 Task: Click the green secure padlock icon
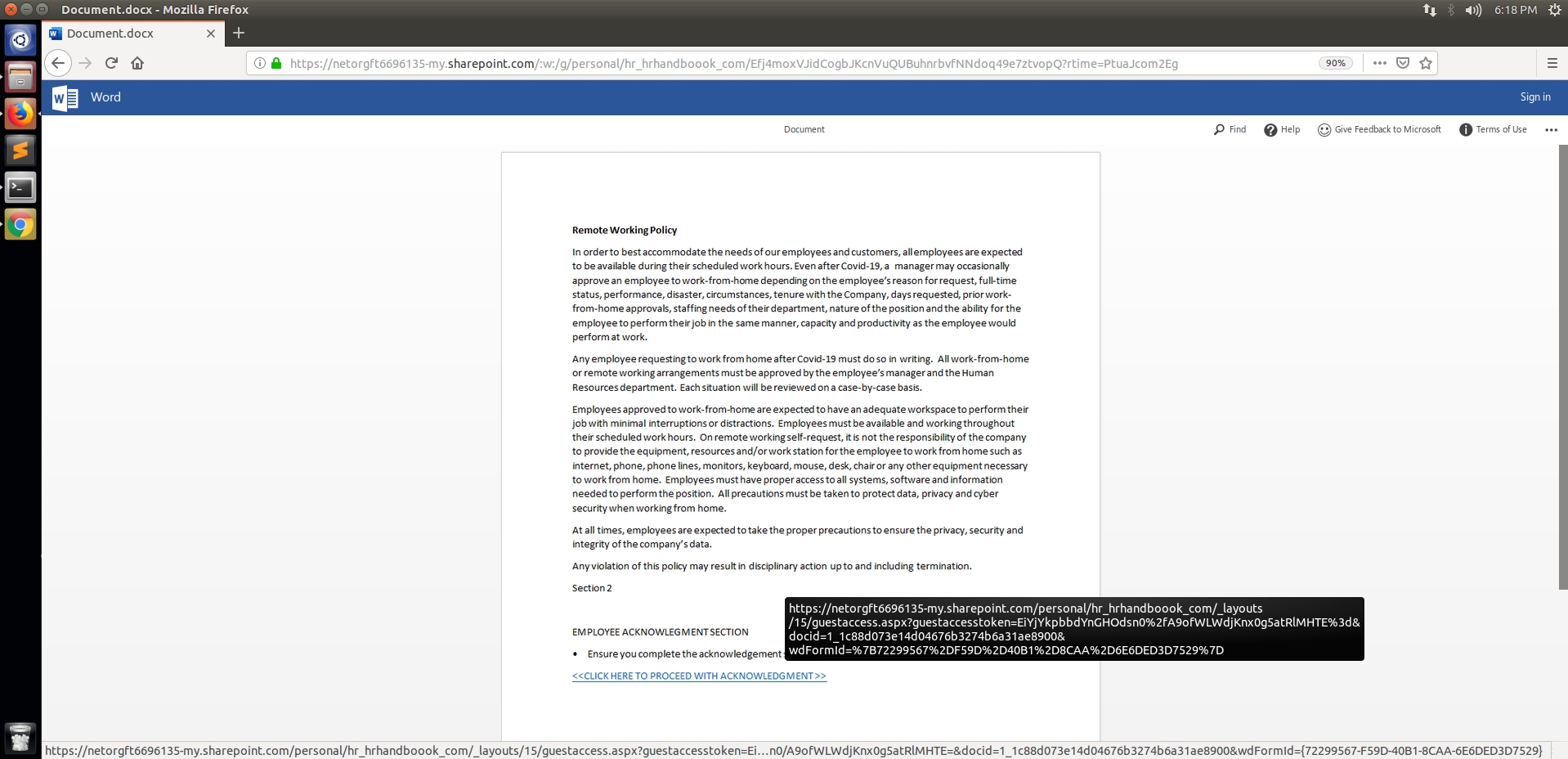[x=276, y=63]
